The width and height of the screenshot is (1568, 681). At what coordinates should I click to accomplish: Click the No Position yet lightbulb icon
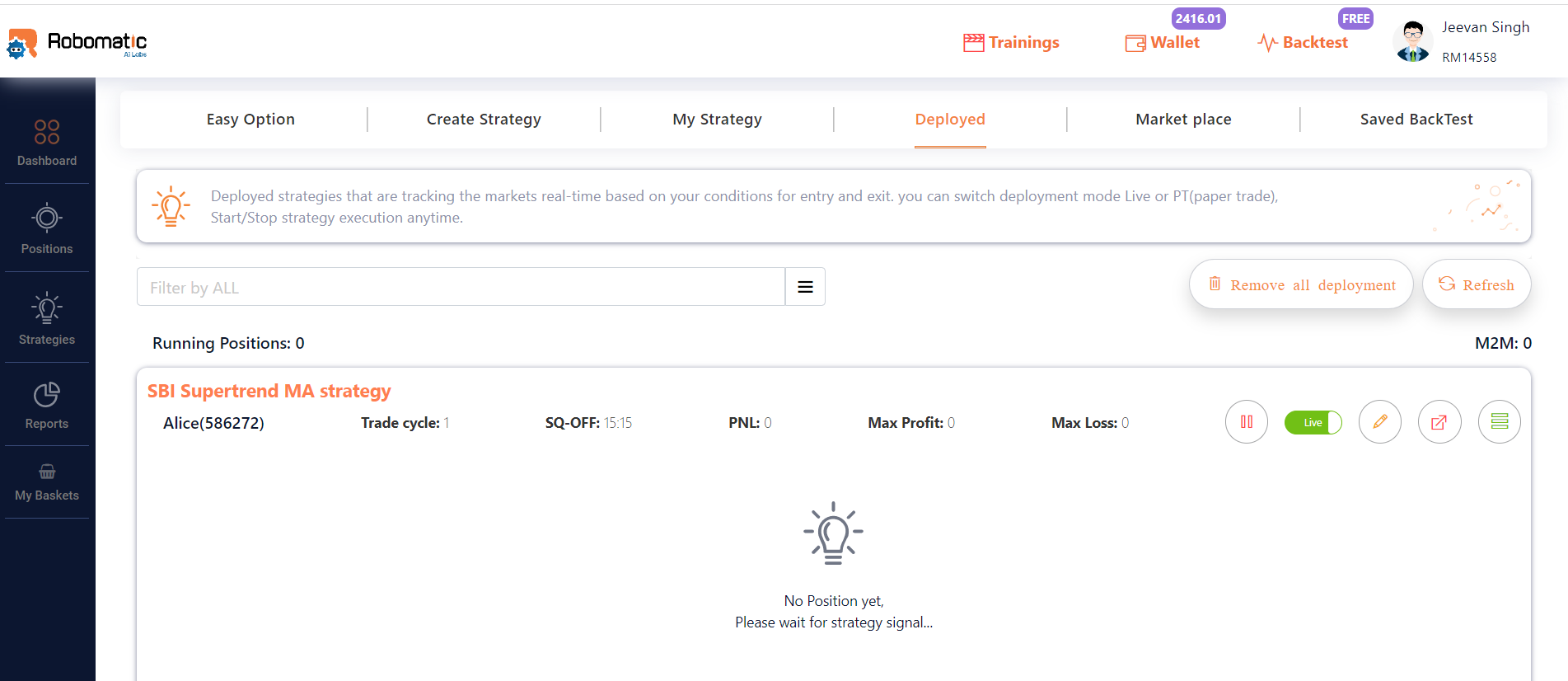(833, 533)
